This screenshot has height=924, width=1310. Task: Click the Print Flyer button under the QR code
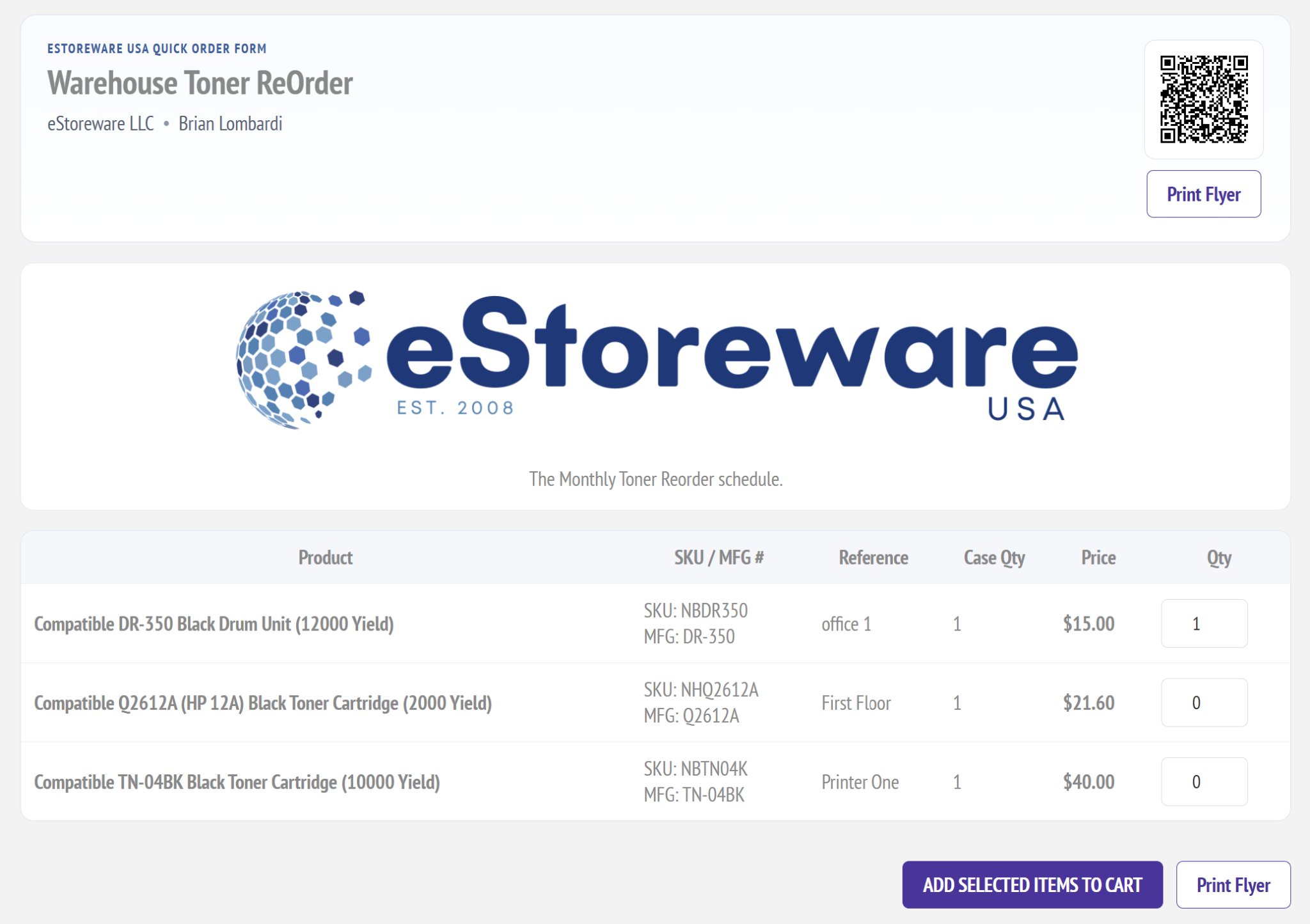1204,194
